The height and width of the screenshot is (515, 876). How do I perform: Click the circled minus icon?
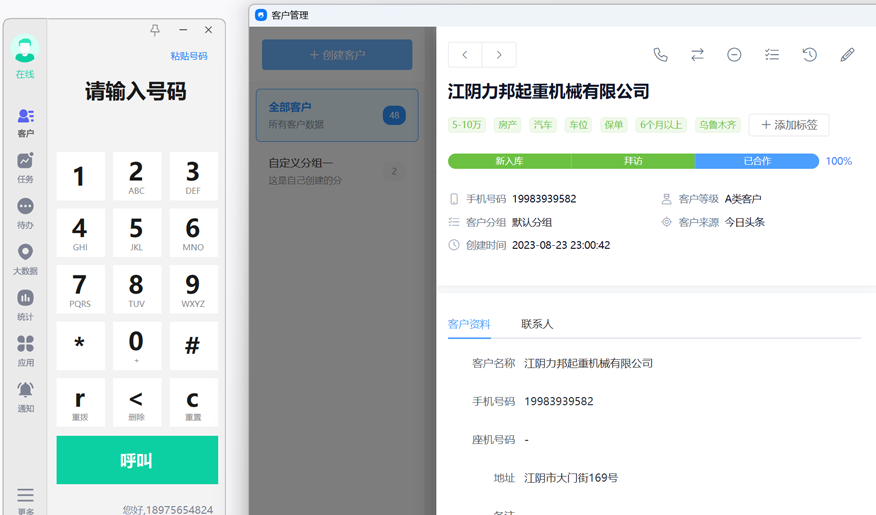(x=734, y=55)
